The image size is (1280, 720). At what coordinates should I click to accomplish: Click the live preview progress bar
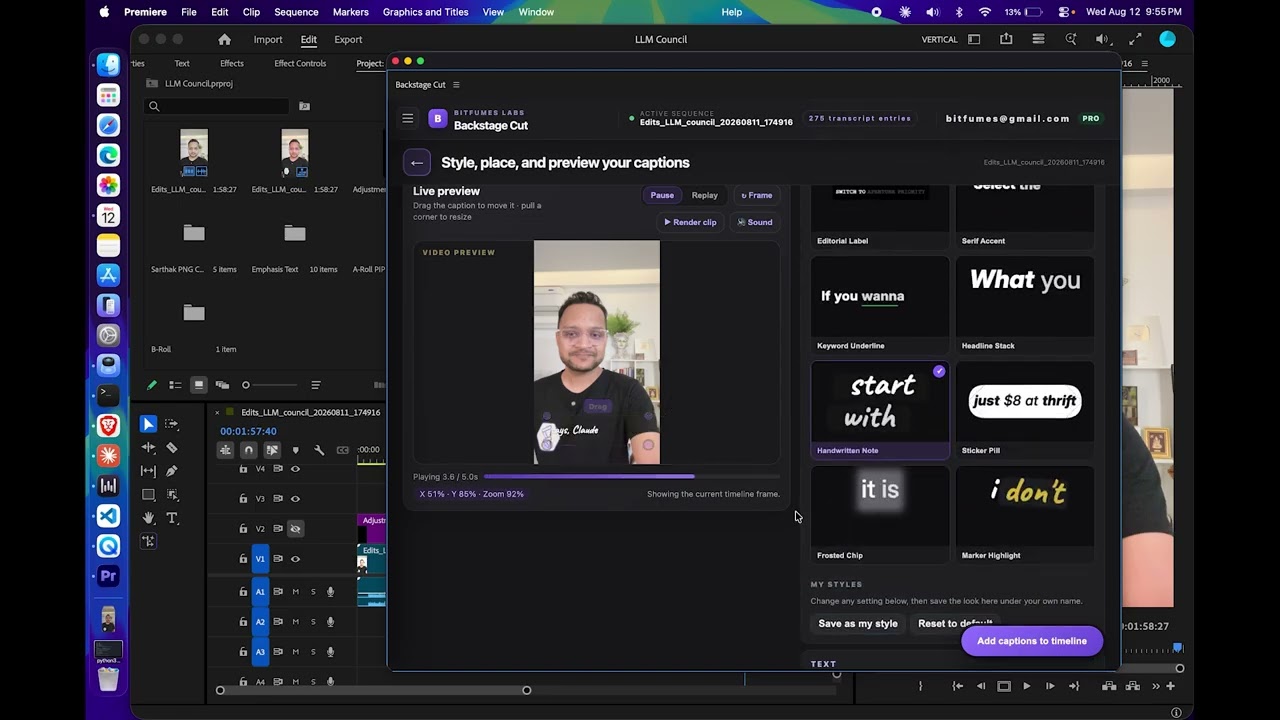[631, 477]
